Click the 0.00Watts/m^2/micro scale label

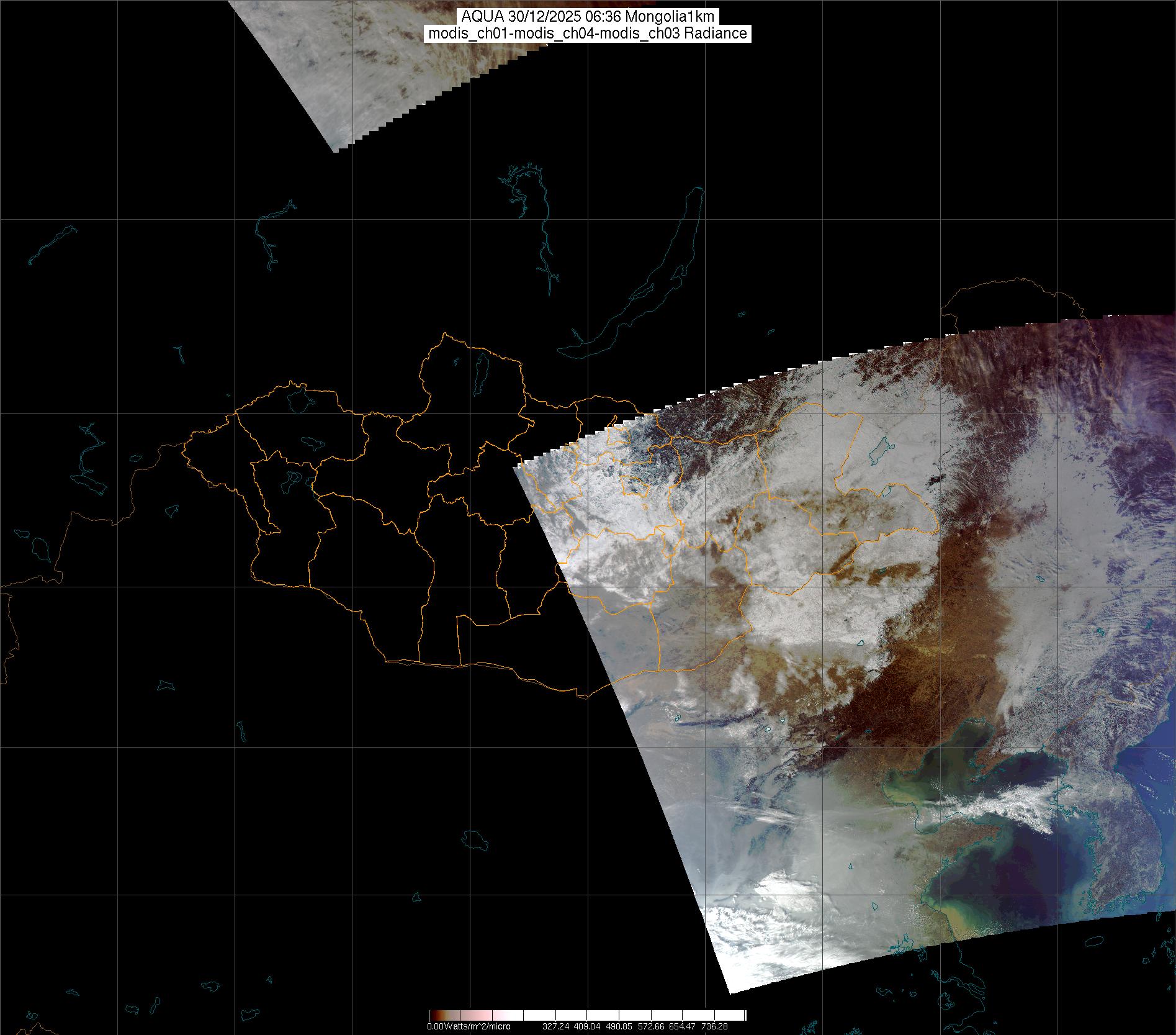click(469, 1026)
